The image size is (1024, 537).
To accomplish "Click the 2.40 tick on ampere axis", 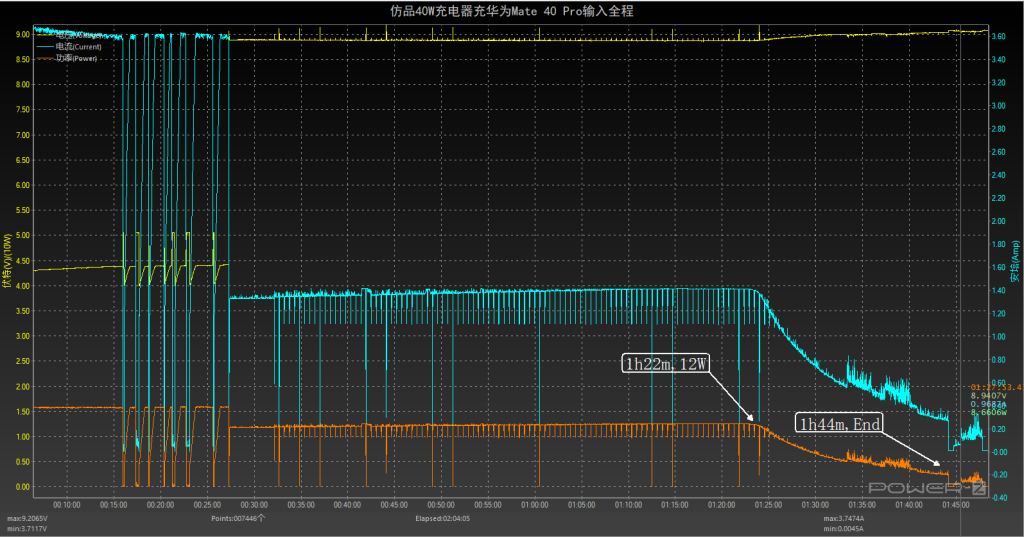I will tap(999, 175).
